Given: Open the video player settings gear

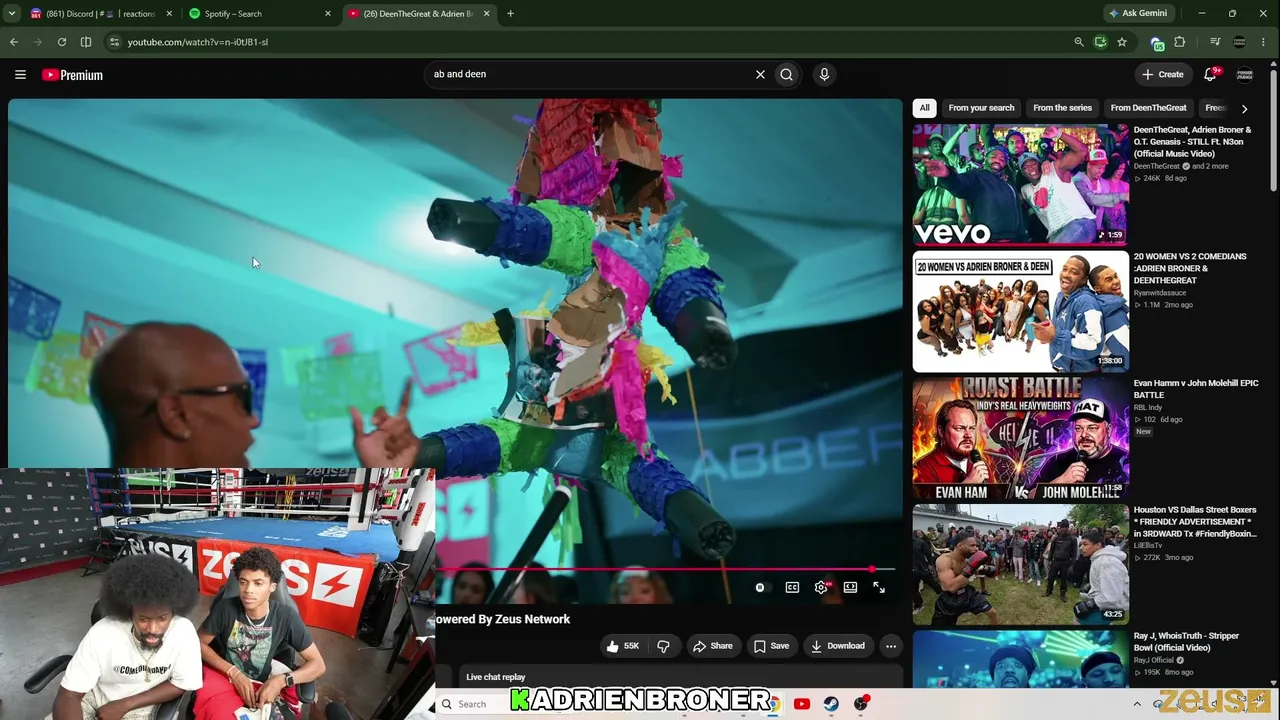Looking at the screenshot, I should [821, 588].
